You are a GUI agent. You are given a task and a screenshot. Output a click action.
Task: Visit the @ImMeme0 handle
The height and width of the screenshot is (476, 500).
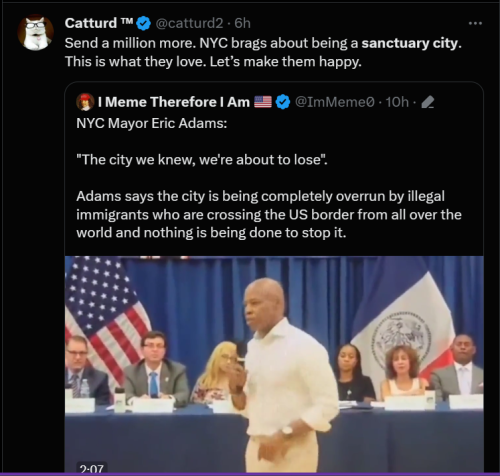(x=335, y=102)
